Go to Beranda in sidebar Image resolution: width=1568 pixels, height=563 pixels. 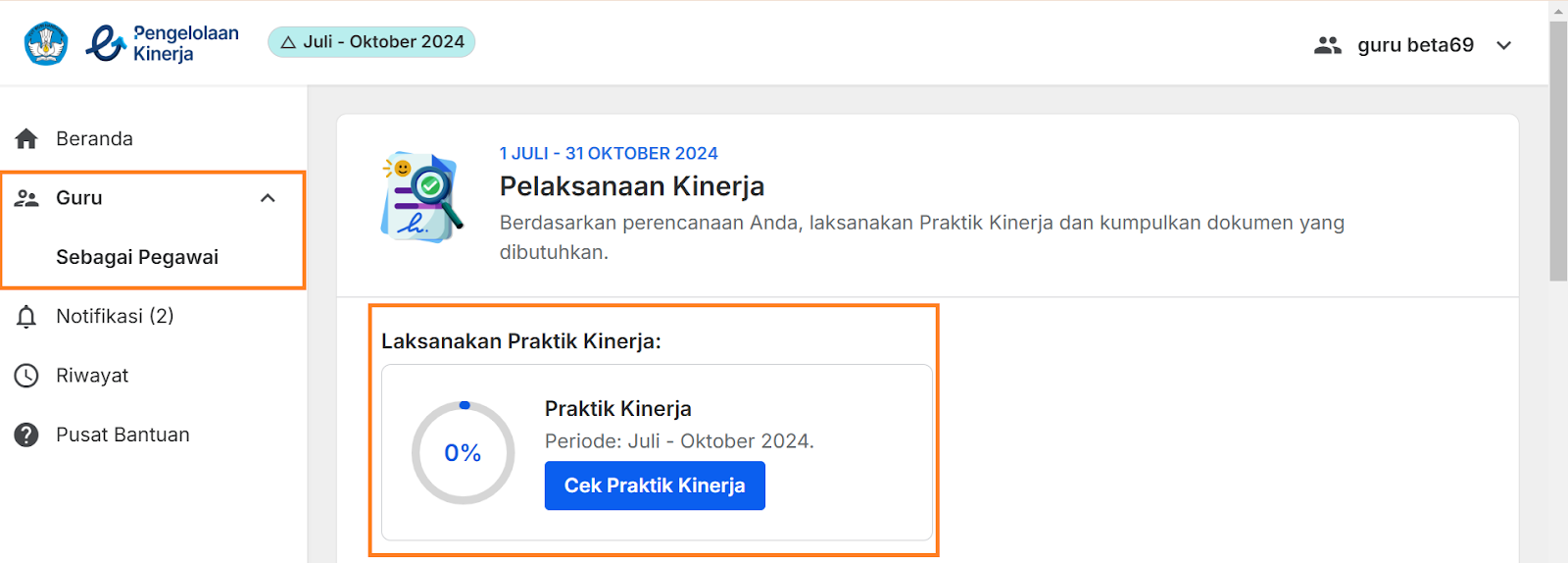pos(94,139)
